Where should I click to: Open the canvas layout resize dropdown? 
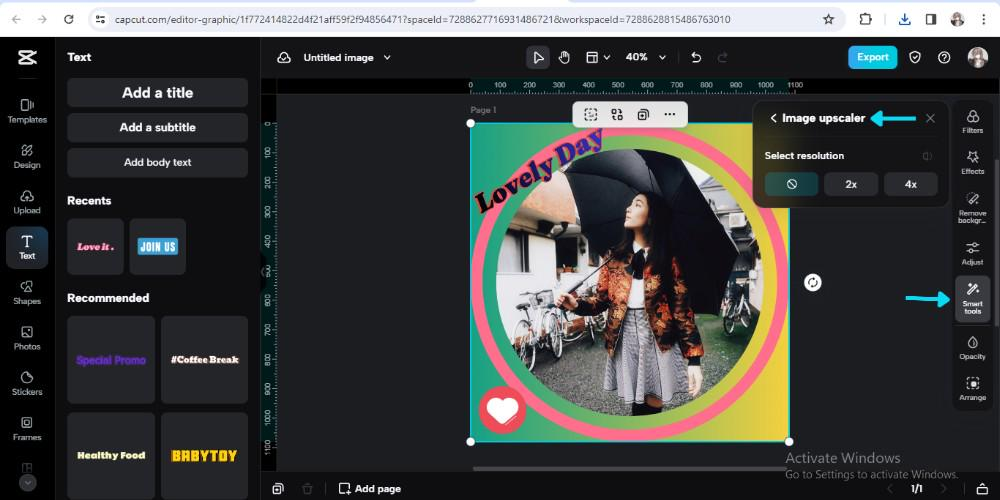[x=598, y=57]
